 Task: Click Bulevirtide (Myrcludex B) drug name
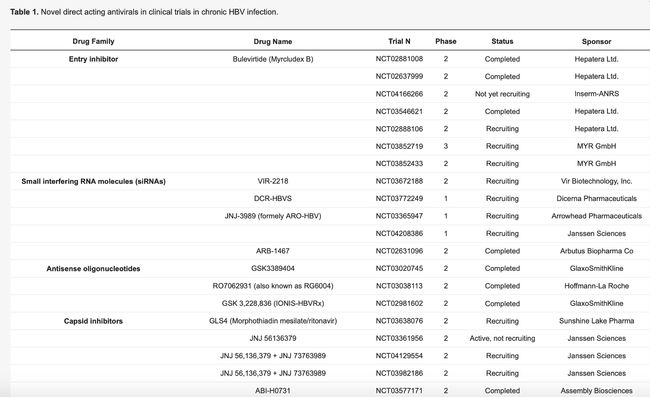[273, 59]
